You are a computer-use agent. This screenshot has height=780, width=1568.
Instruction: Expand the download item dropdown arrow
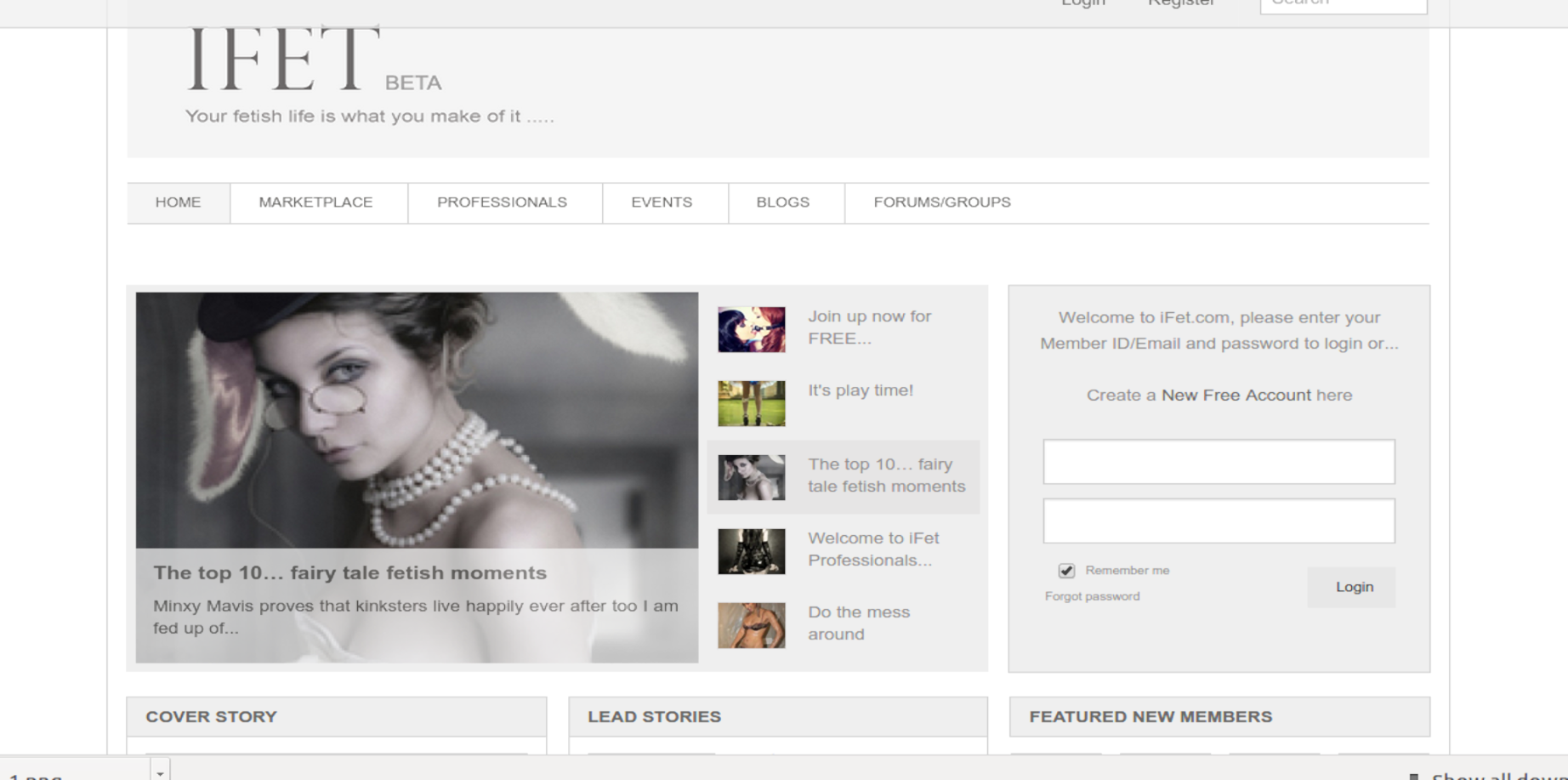tap(160, 772)
